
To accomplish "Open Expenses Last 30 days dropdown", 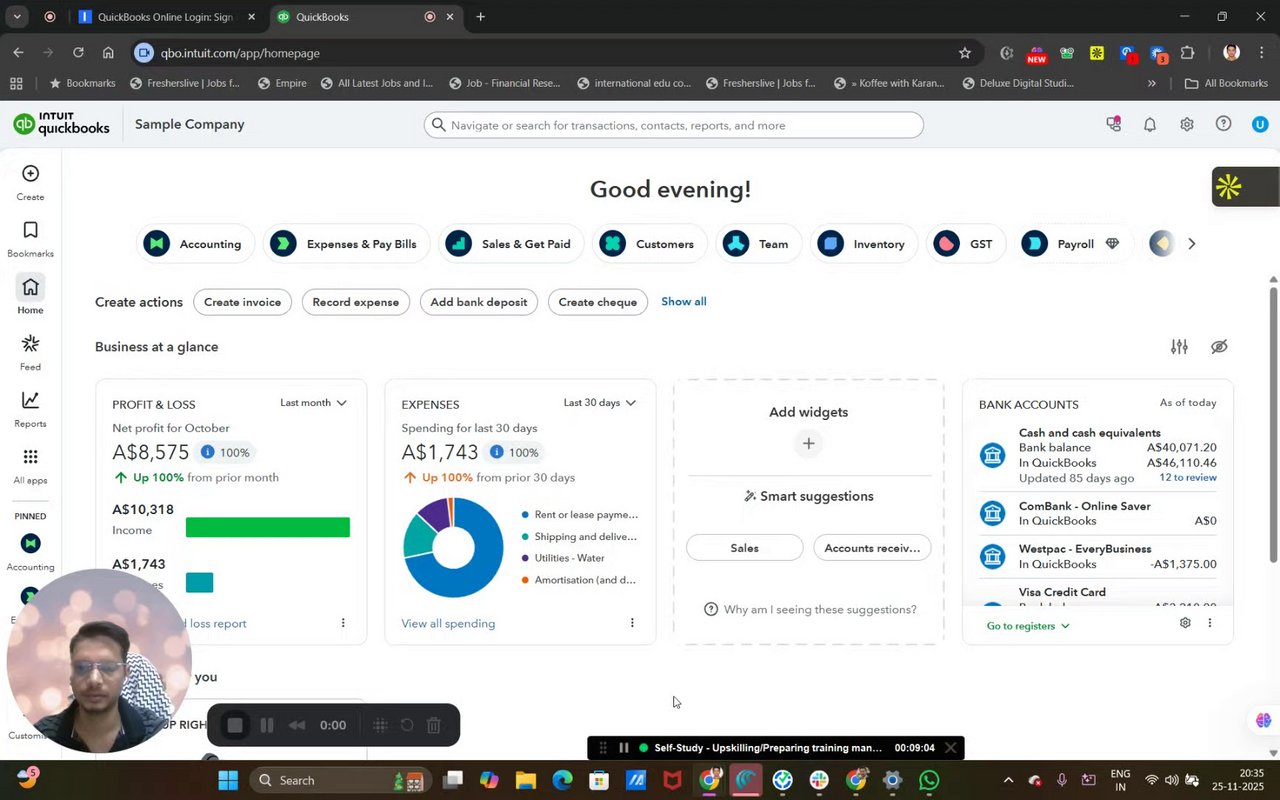I will [600, 403].
